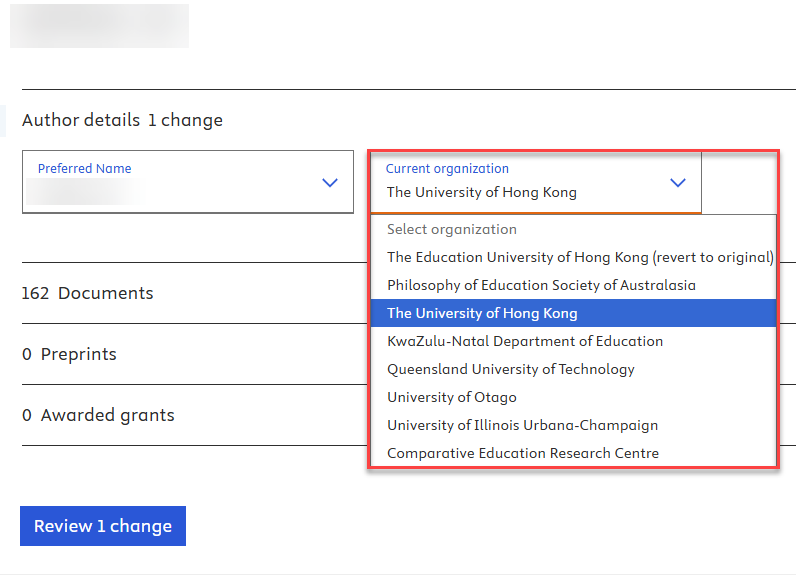Expand the 0 Preprints section

pyautogui.click(x=69, y=354)
